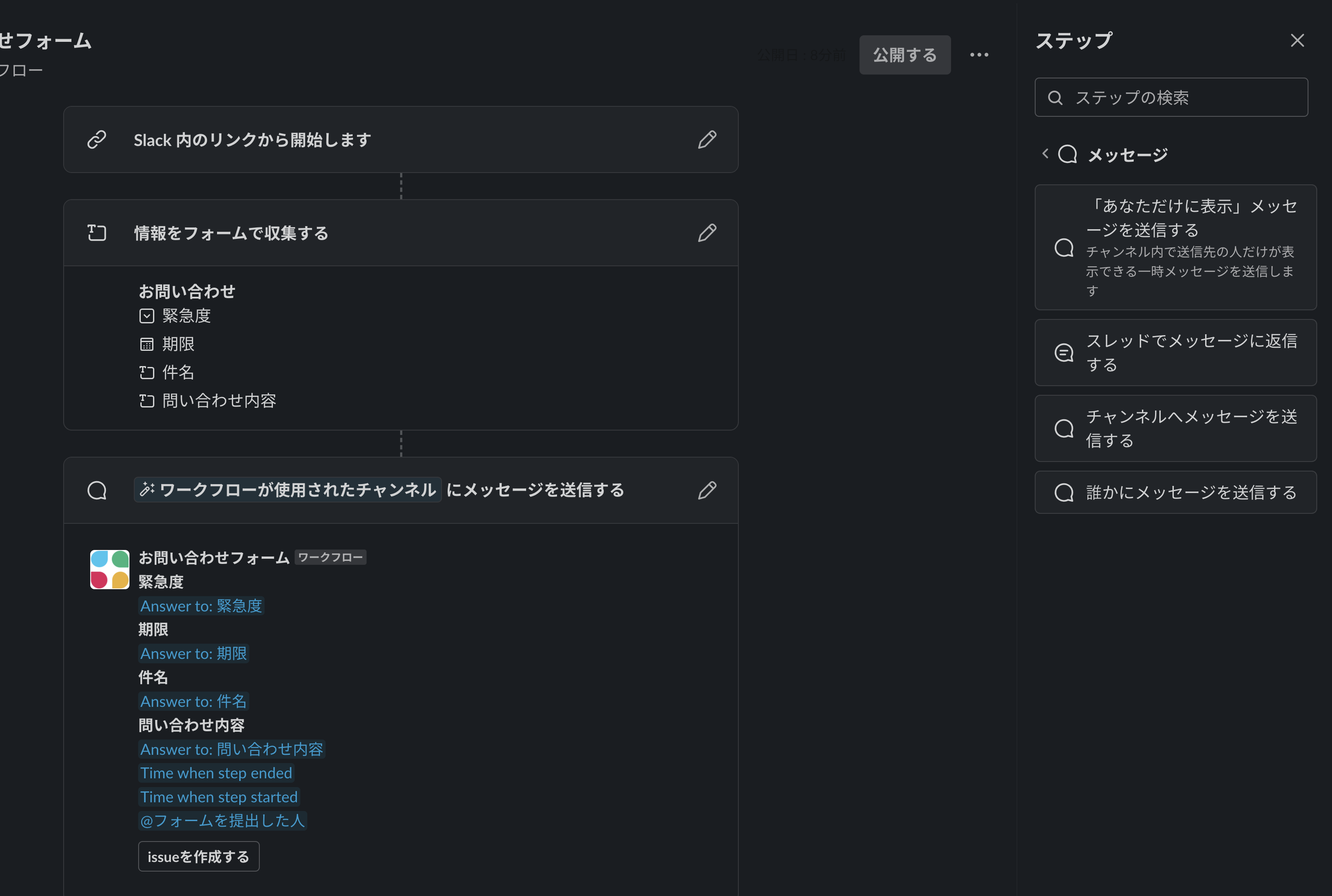The image size is (1332, 896).
Task: Edit the channel message send step
Action: pyautogui.click(x=707, y=490)
